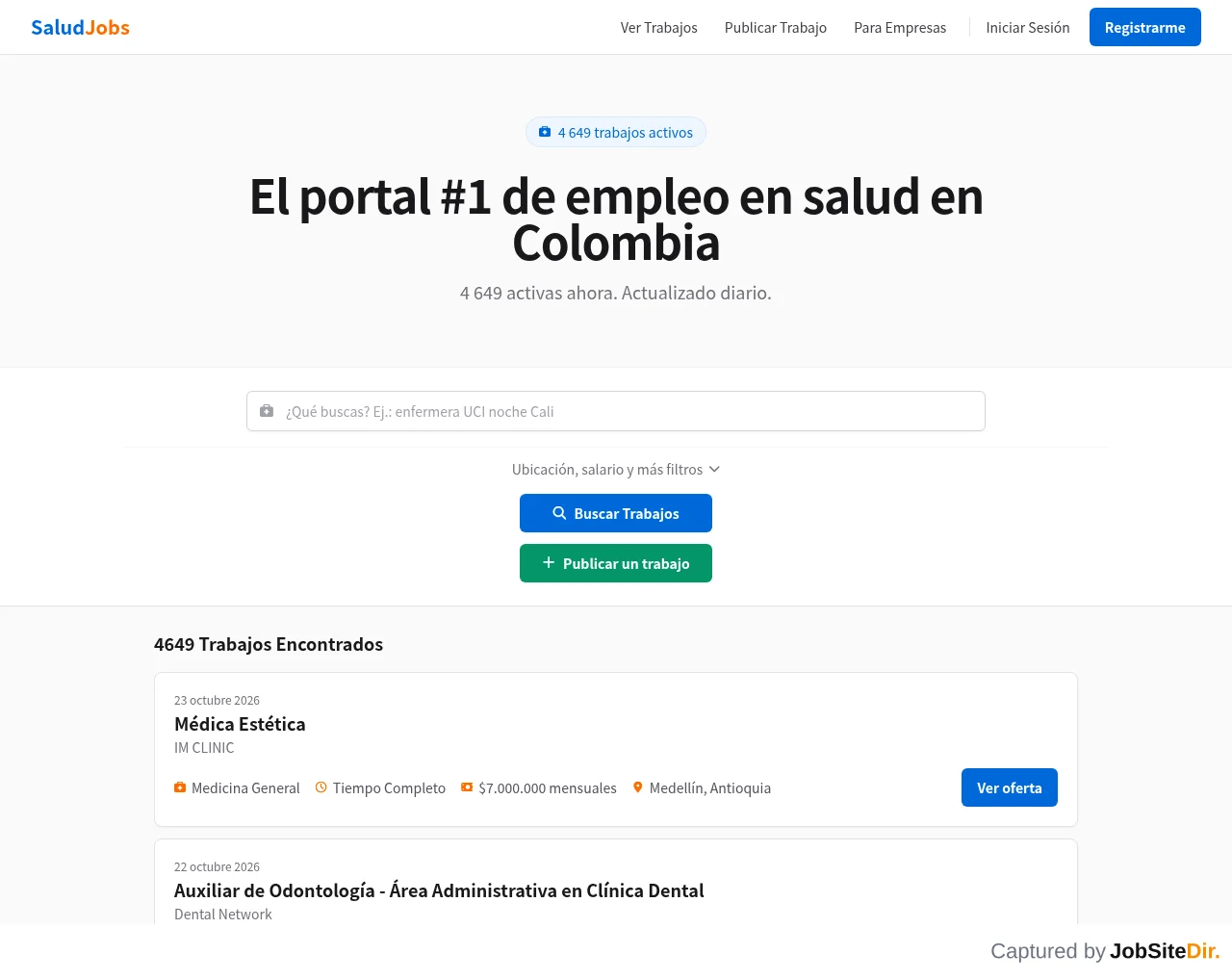Open the Médica Estética job title
Image resolution: width=1232 pixels, height=980 pixels.
[x=240, y=724]
